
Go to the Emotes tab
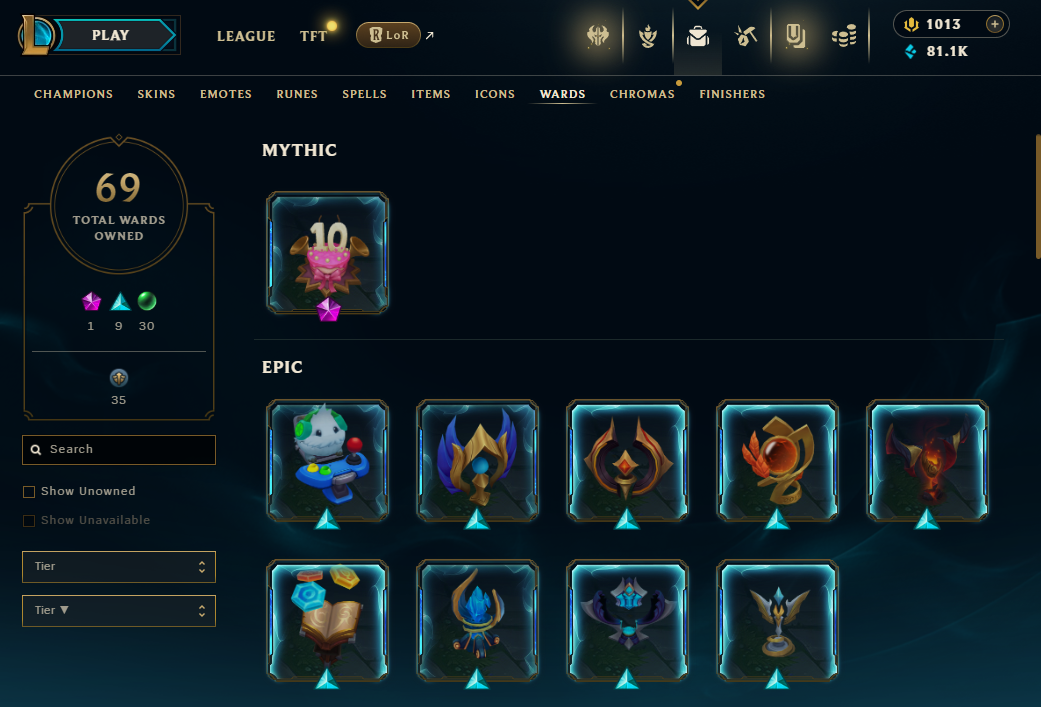pyautogui.click(x=226, y=94)
